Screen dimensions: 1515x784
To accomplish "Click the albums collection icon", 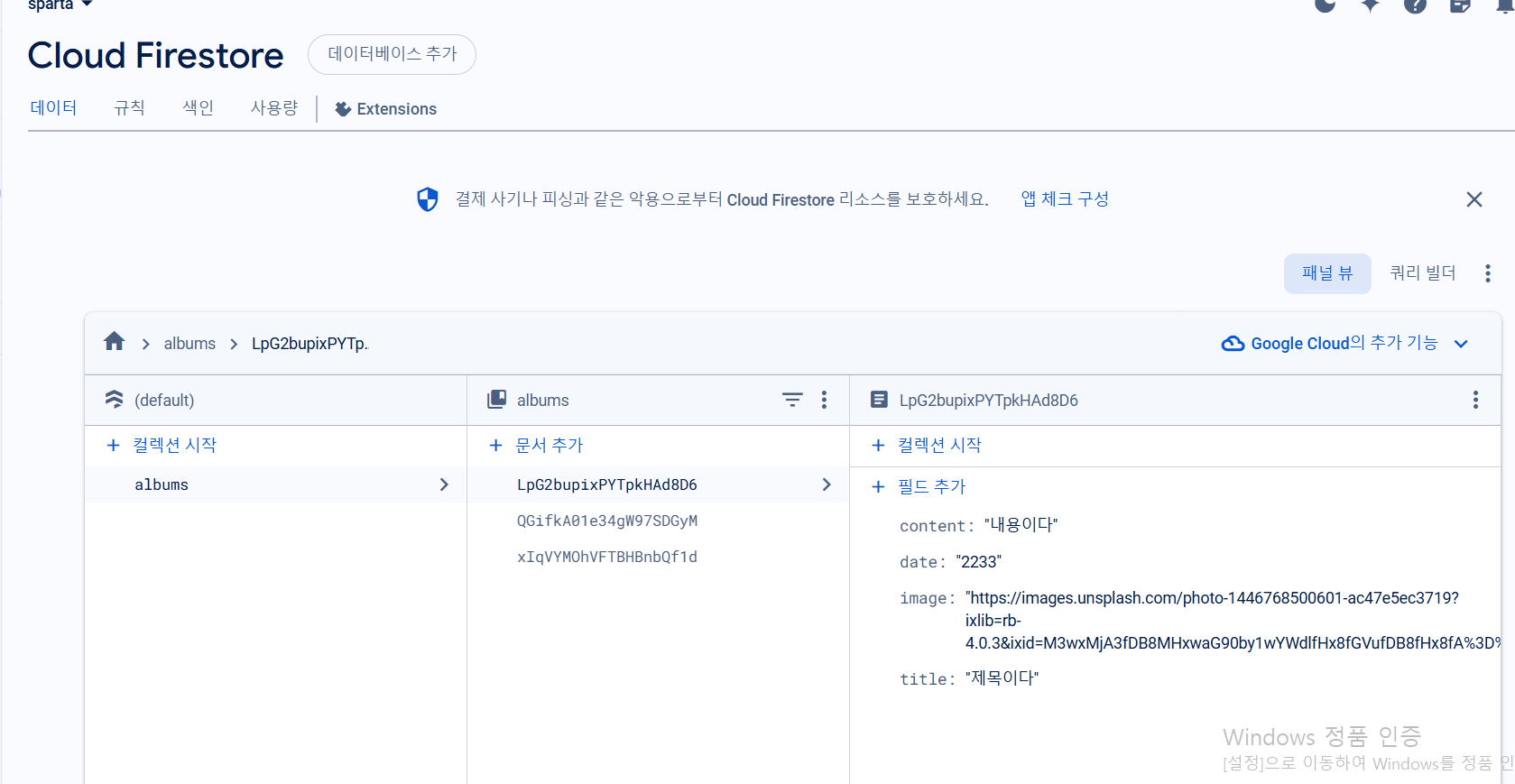I will click(x=496, y=400).
